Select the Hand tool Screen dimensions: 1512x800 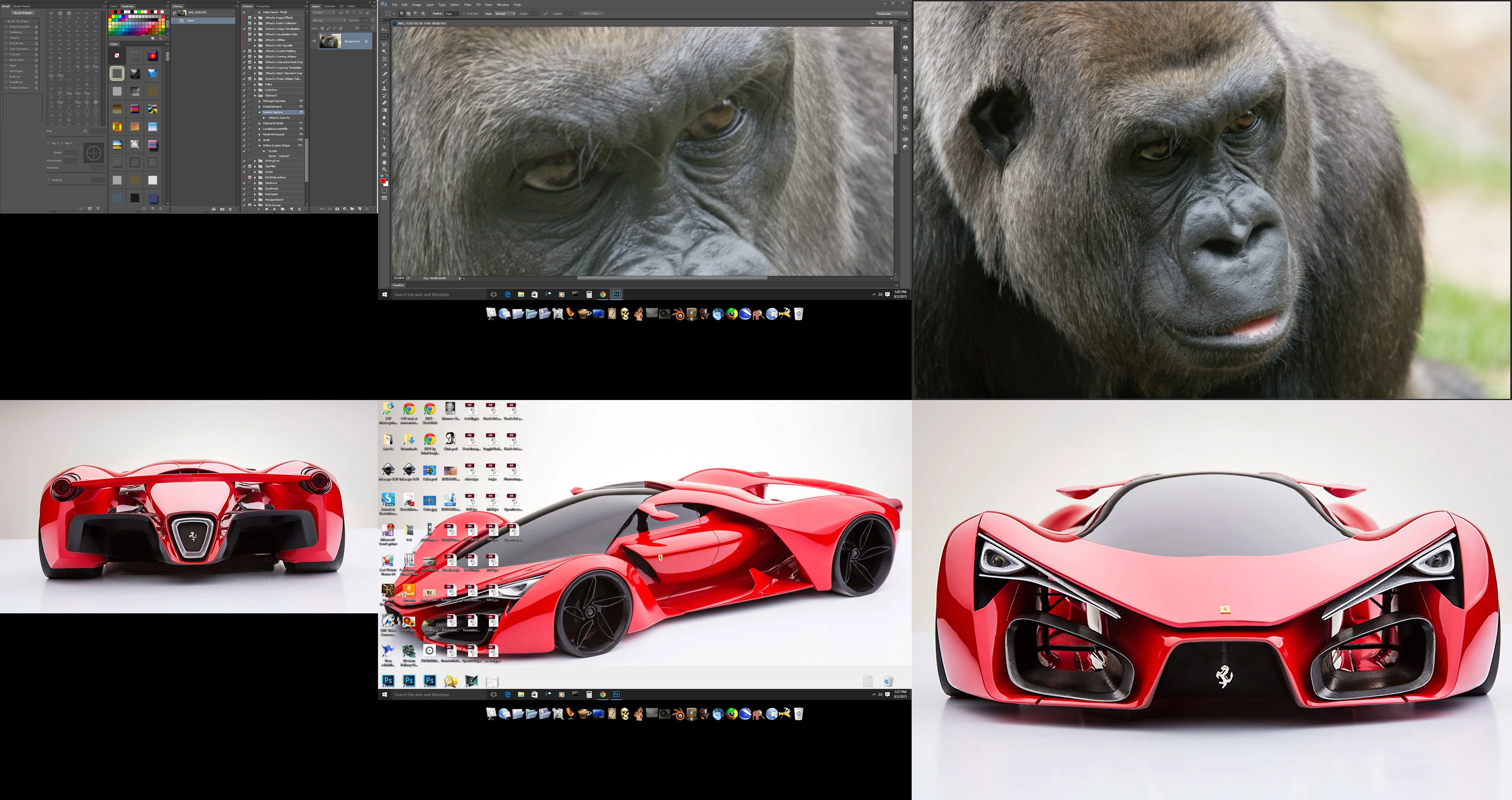click(x=384, y=162)
